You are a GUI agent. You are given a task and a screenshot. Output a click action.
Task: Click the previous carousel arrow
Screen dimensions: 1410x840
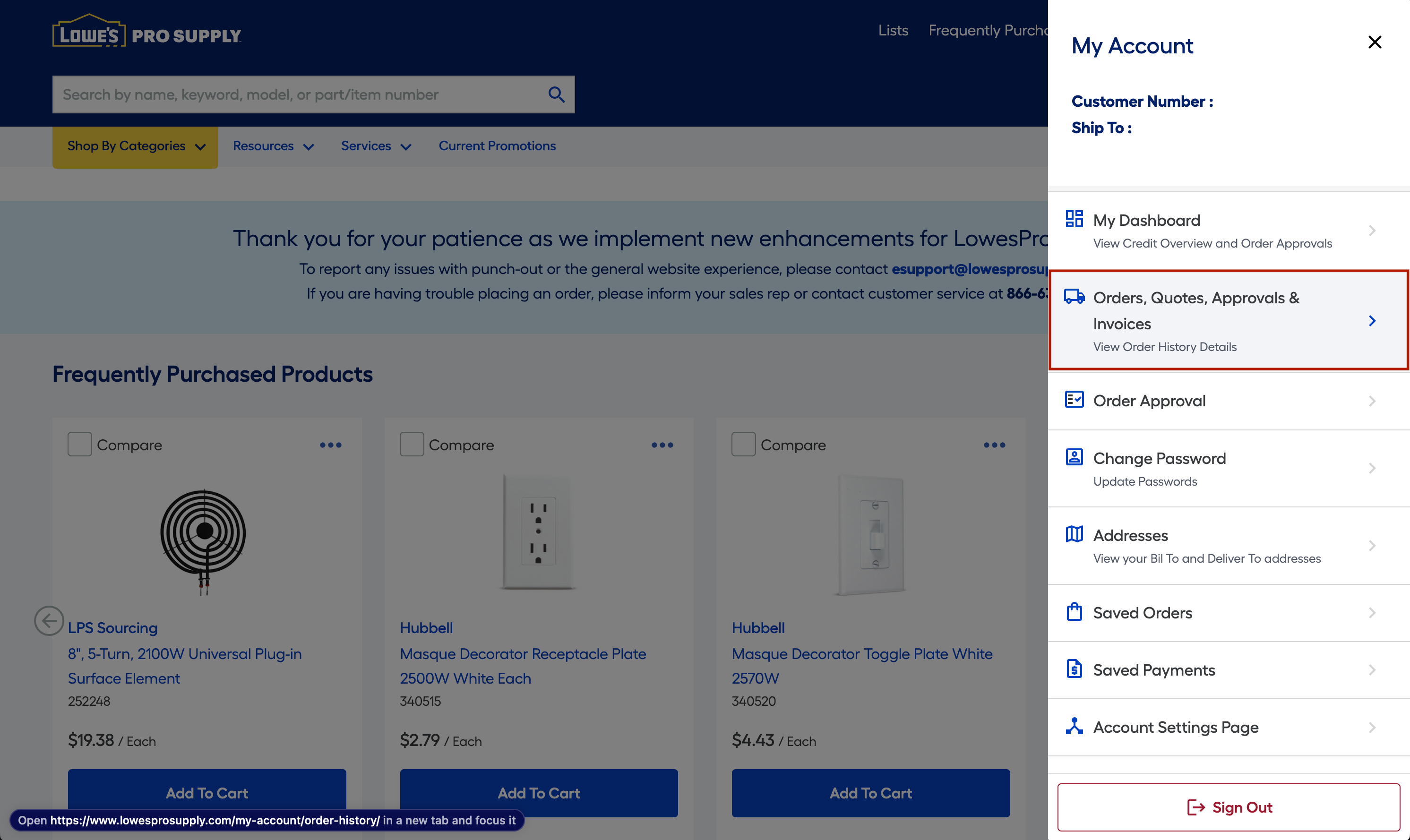pyautogui.click(x=49, y=621)
